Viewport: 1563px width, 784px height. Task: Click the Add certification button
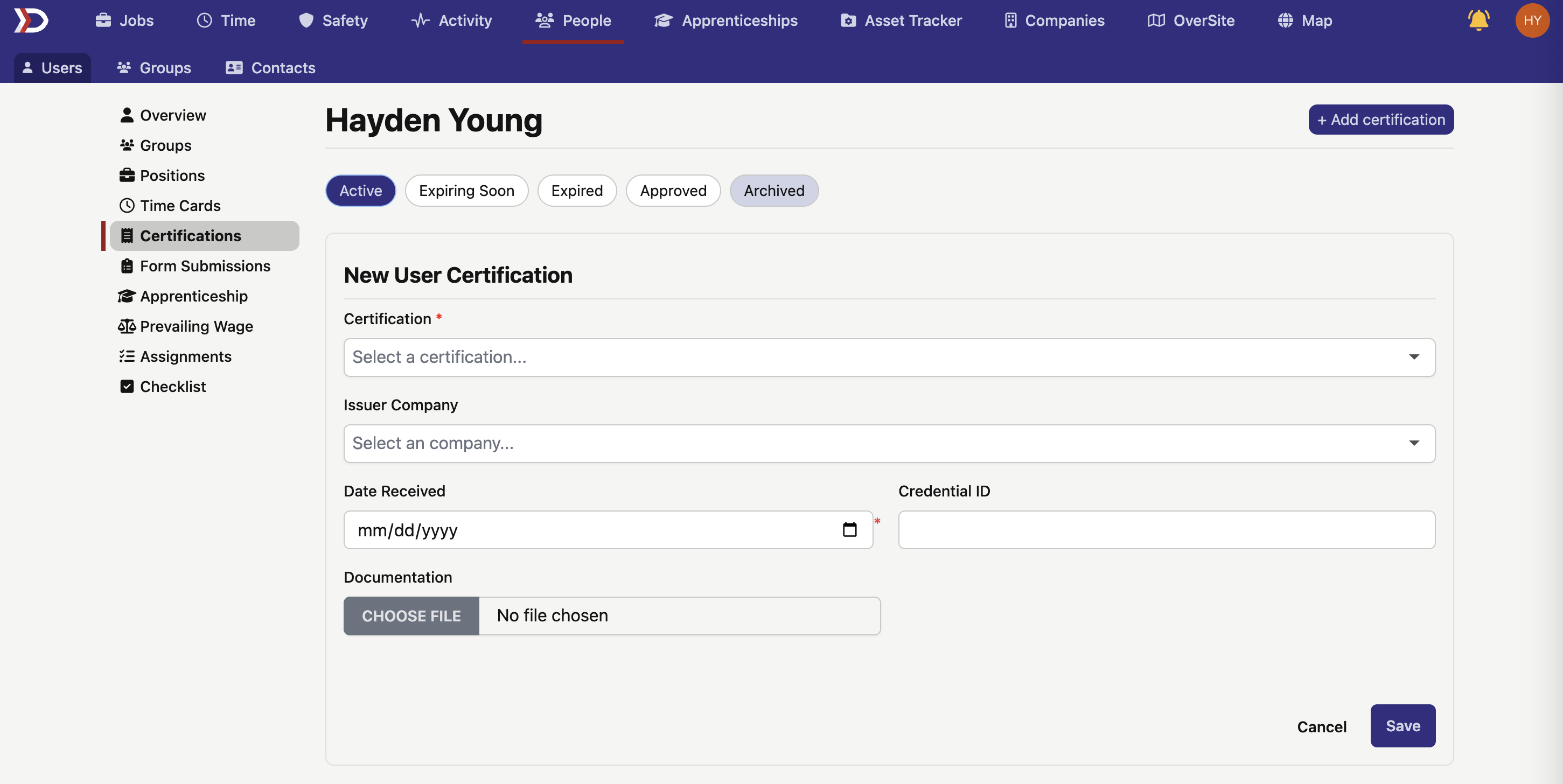(x=1380, y=120)
